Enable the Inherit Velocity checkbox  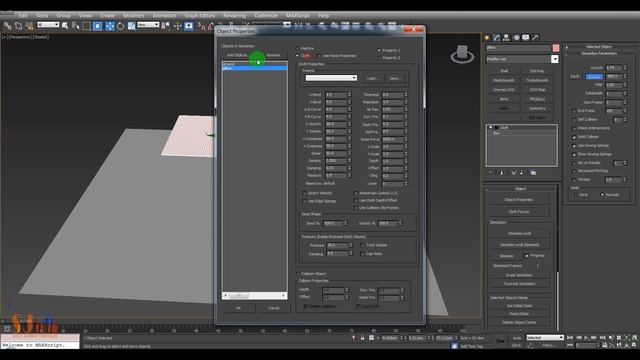tap(304, 193)
